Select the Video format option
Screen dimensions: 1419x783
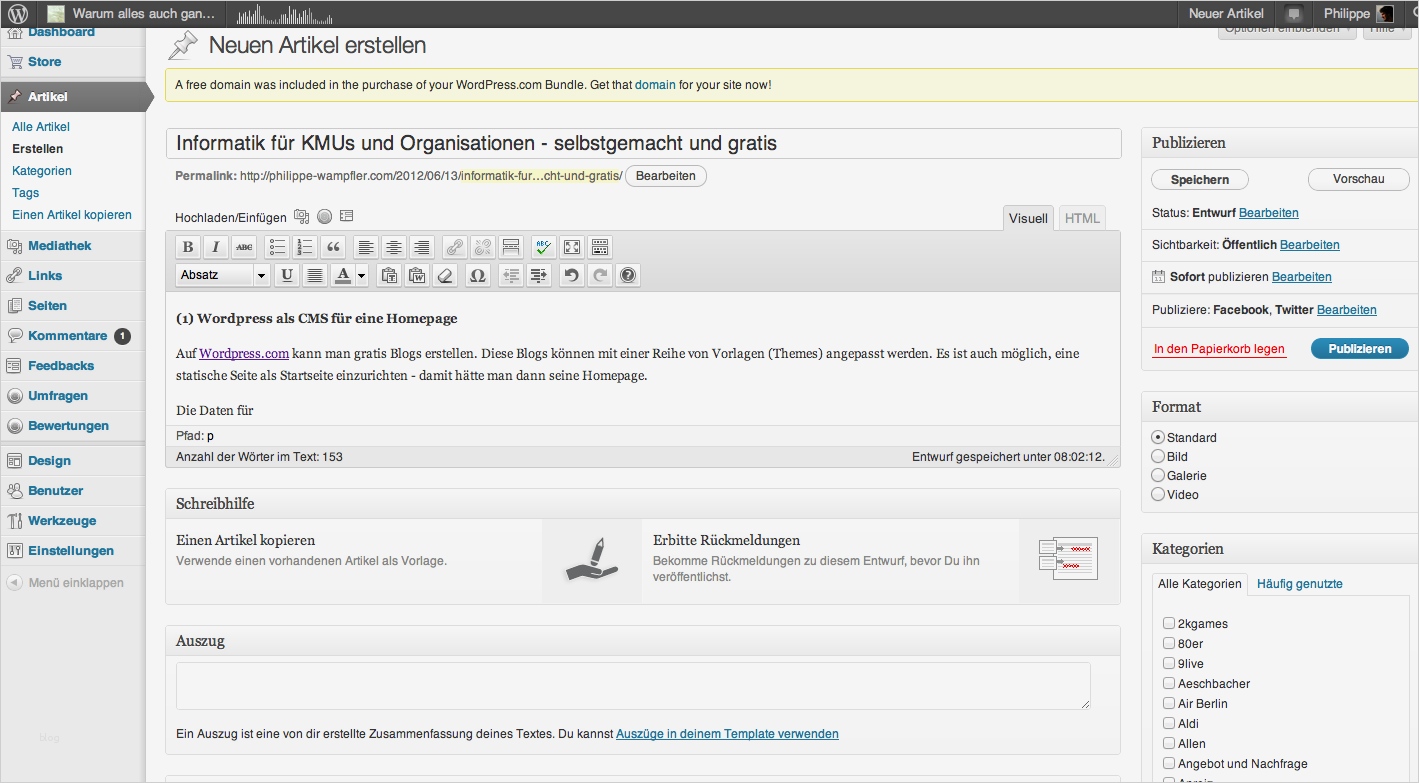click(1158, 494)
